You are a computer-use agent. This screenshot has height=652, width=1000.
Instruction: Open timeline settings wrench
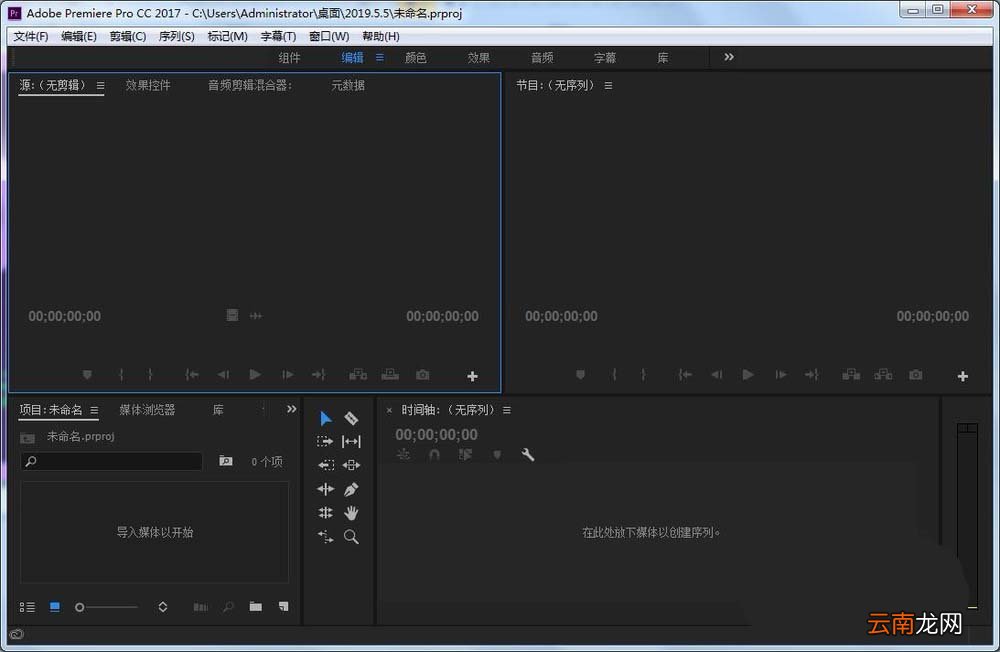pos(527,455)
